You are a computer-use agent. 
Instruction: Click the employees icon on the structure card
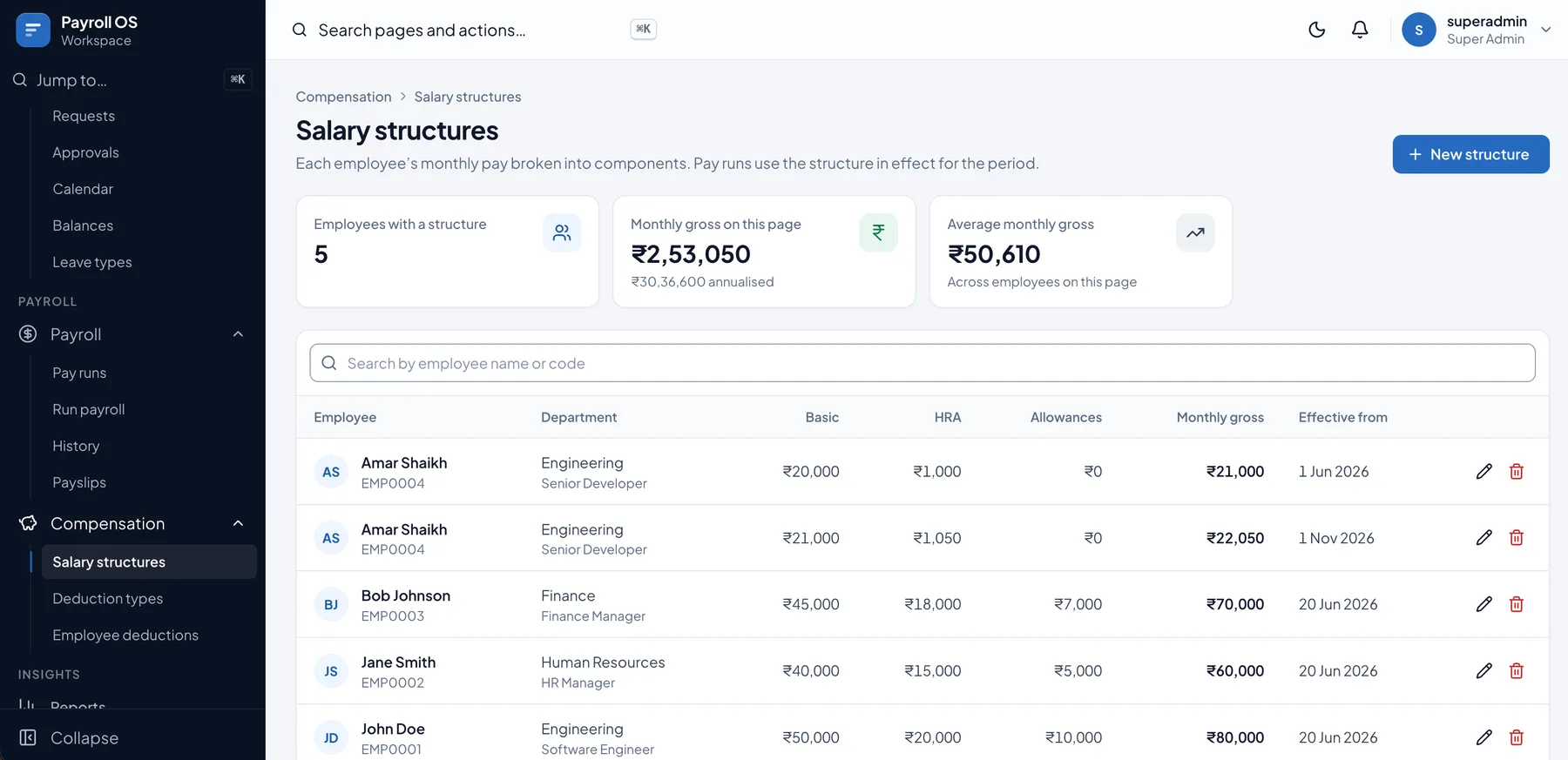(x=562, y=232)
